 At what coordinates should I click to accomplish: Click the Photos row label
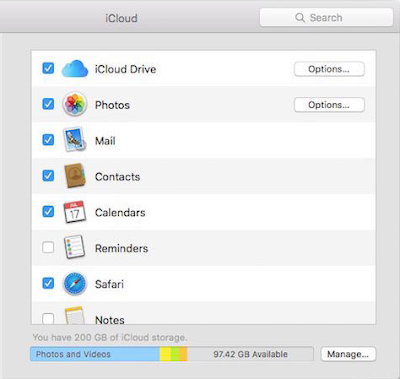pos(112,105)
